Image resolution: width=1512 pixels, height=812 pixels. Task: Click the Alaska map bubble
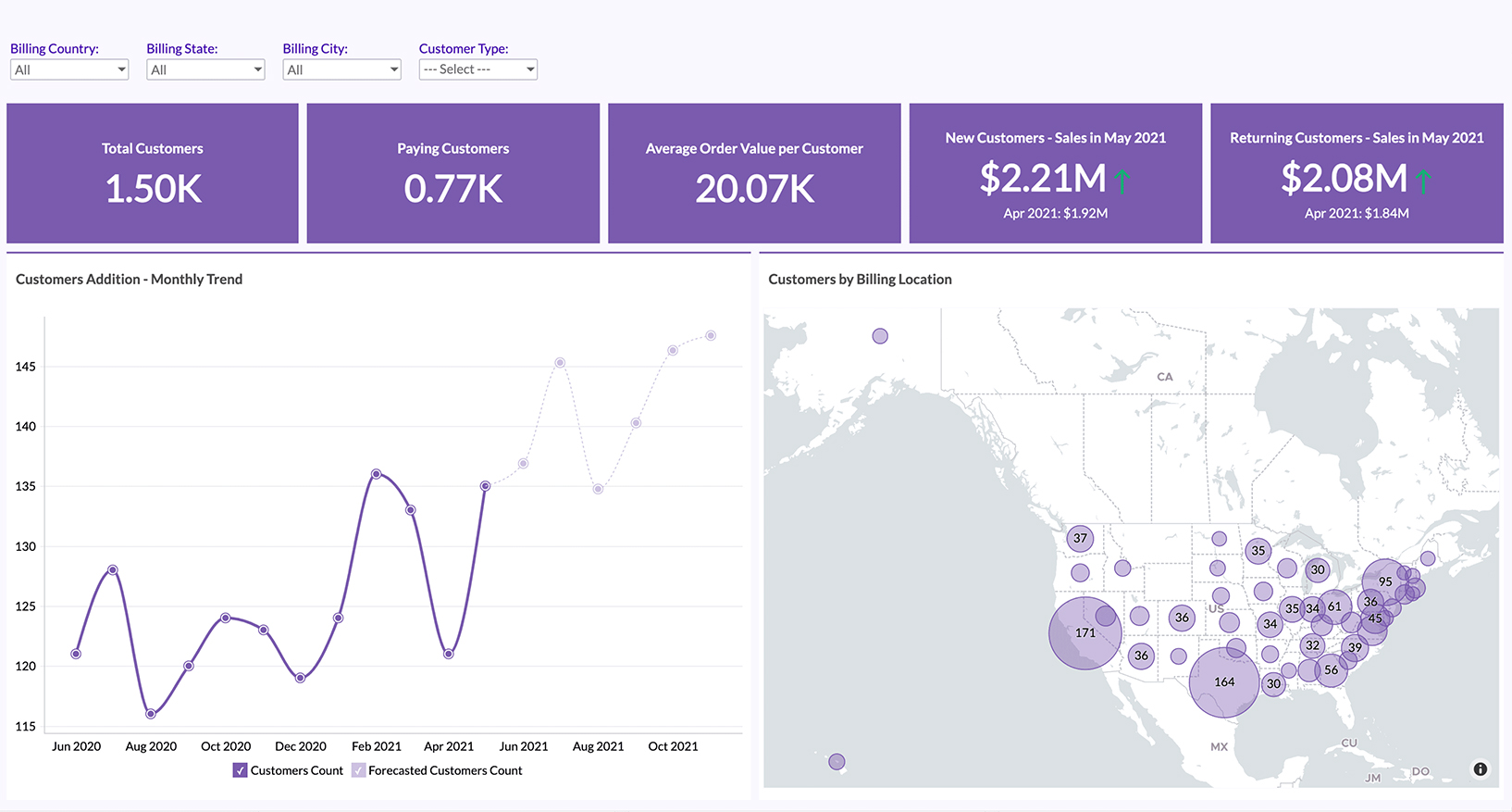click(880, 336)
